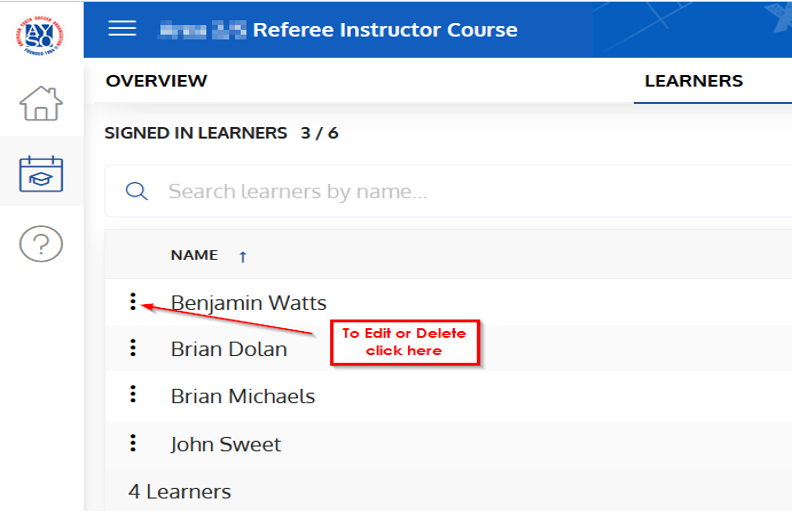Open options menu for John Sweet
This screenshot has height=512, width=792.
tap(133, 443)
